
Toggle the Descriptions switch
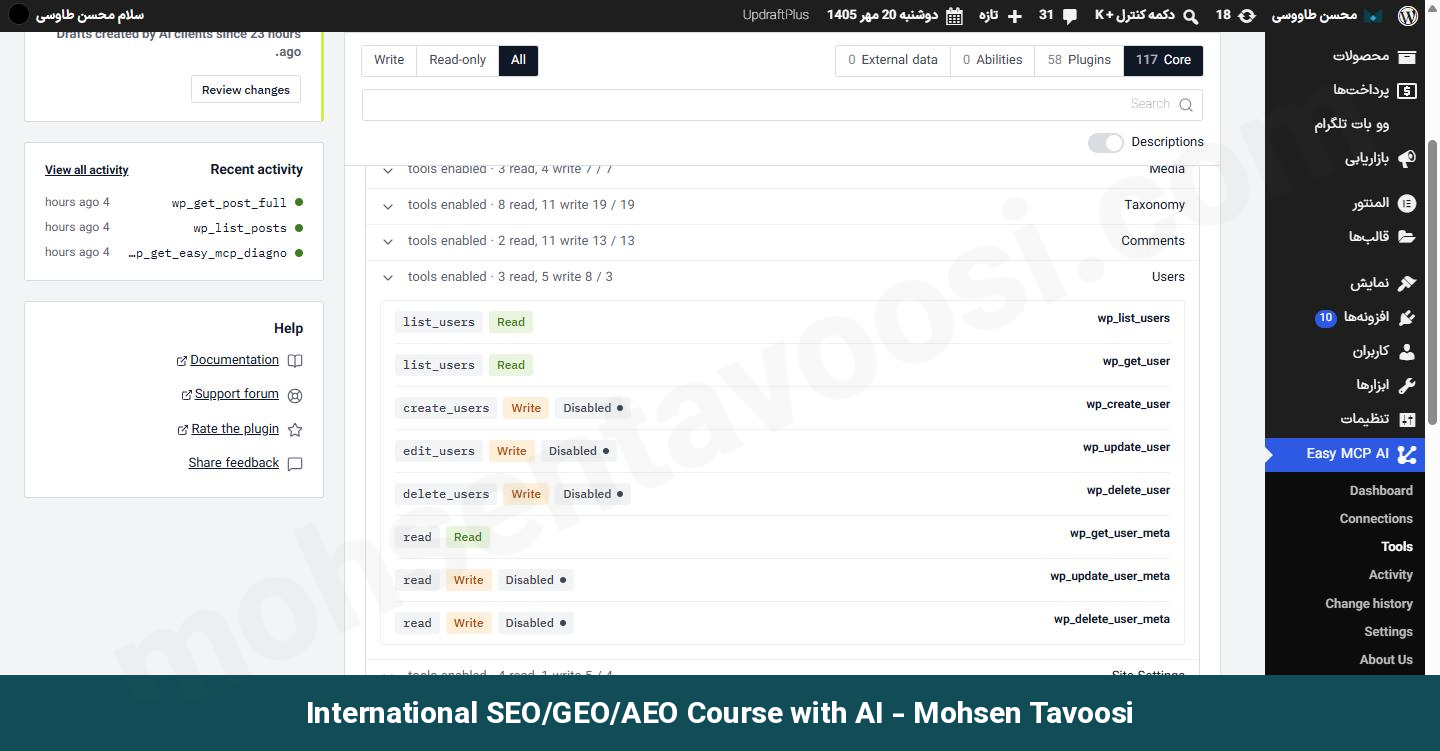1106,142
